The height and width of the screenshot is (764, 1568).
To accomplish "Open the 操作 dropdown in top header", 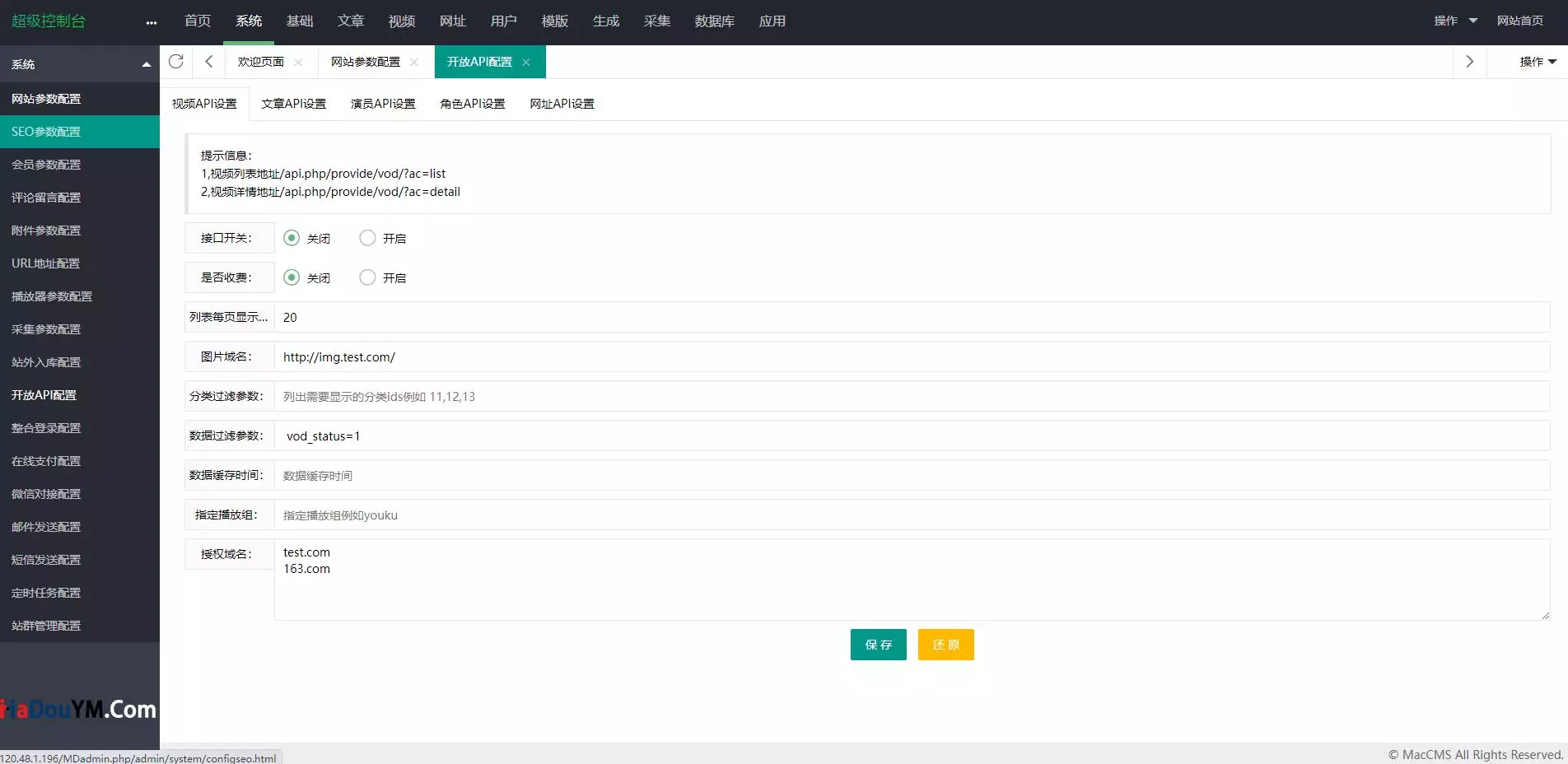I will pyautogui.click(x=1455, y=21).
